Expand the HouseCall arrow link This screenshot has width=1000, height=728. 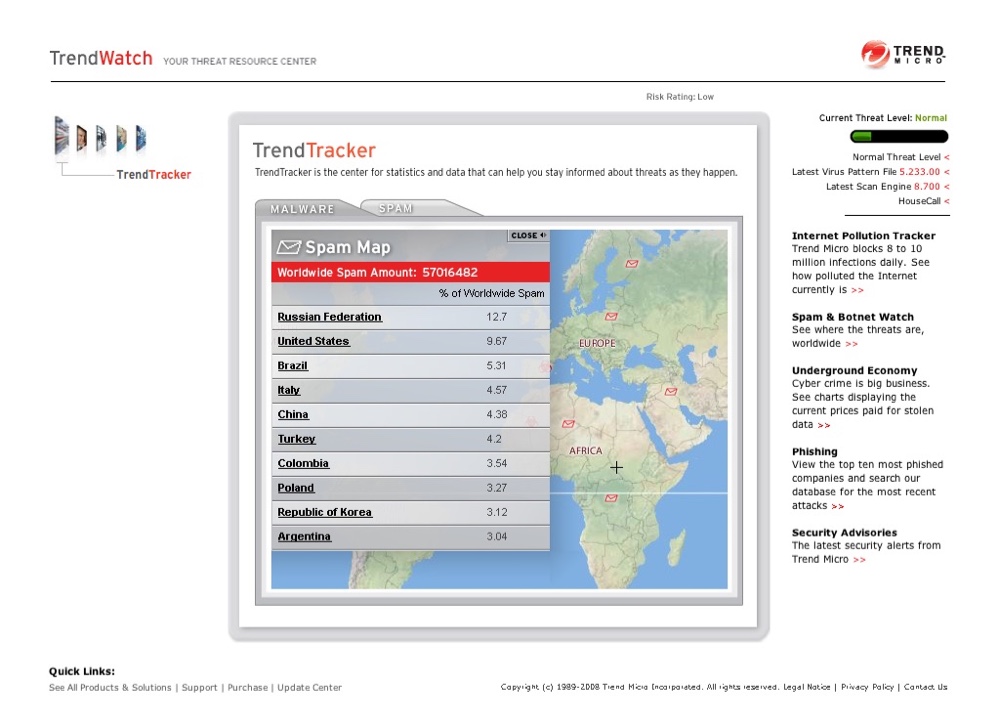point(946,201)
